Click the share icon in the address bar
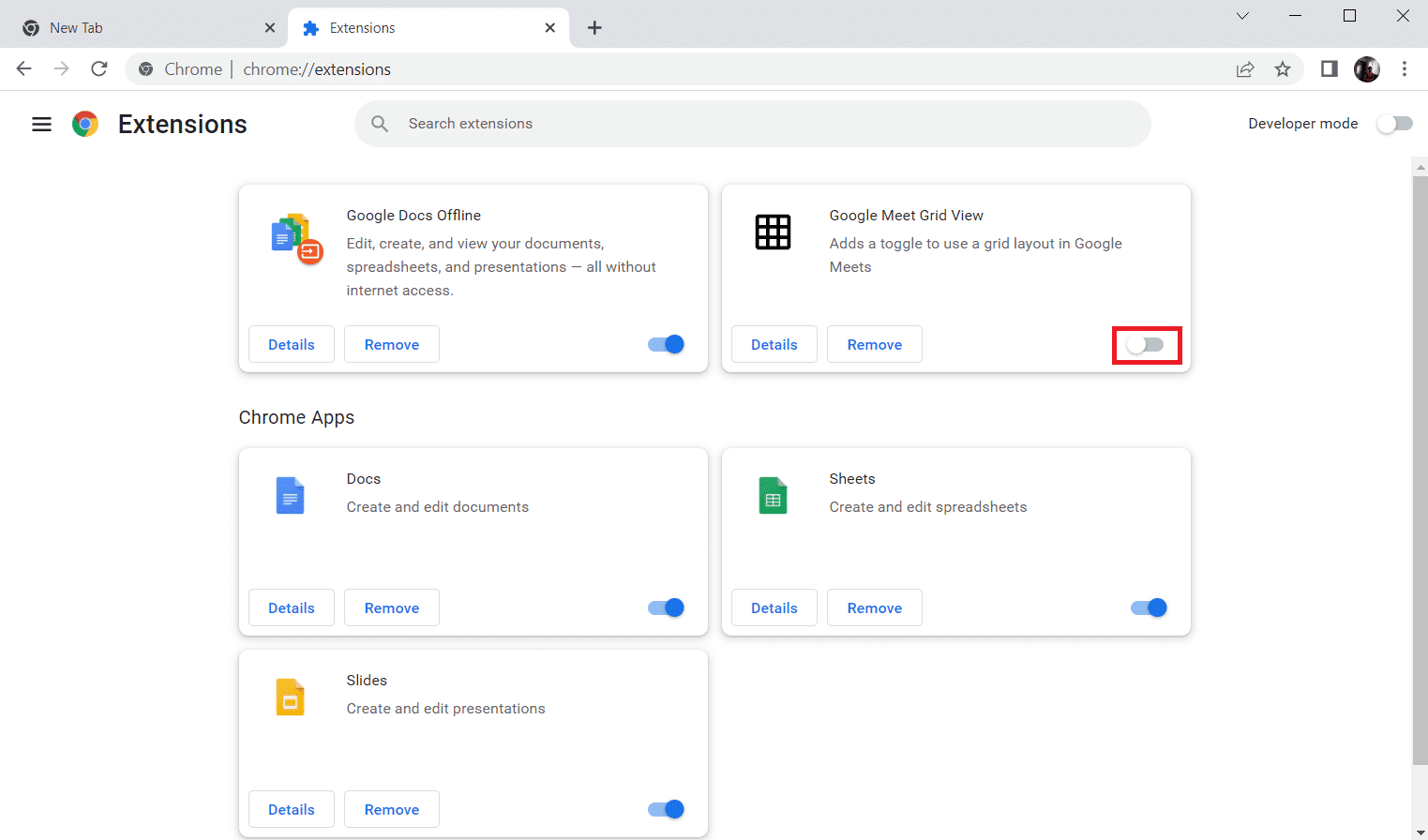Viewport: 1428px width, 840px height. (x=1245, y=68)
